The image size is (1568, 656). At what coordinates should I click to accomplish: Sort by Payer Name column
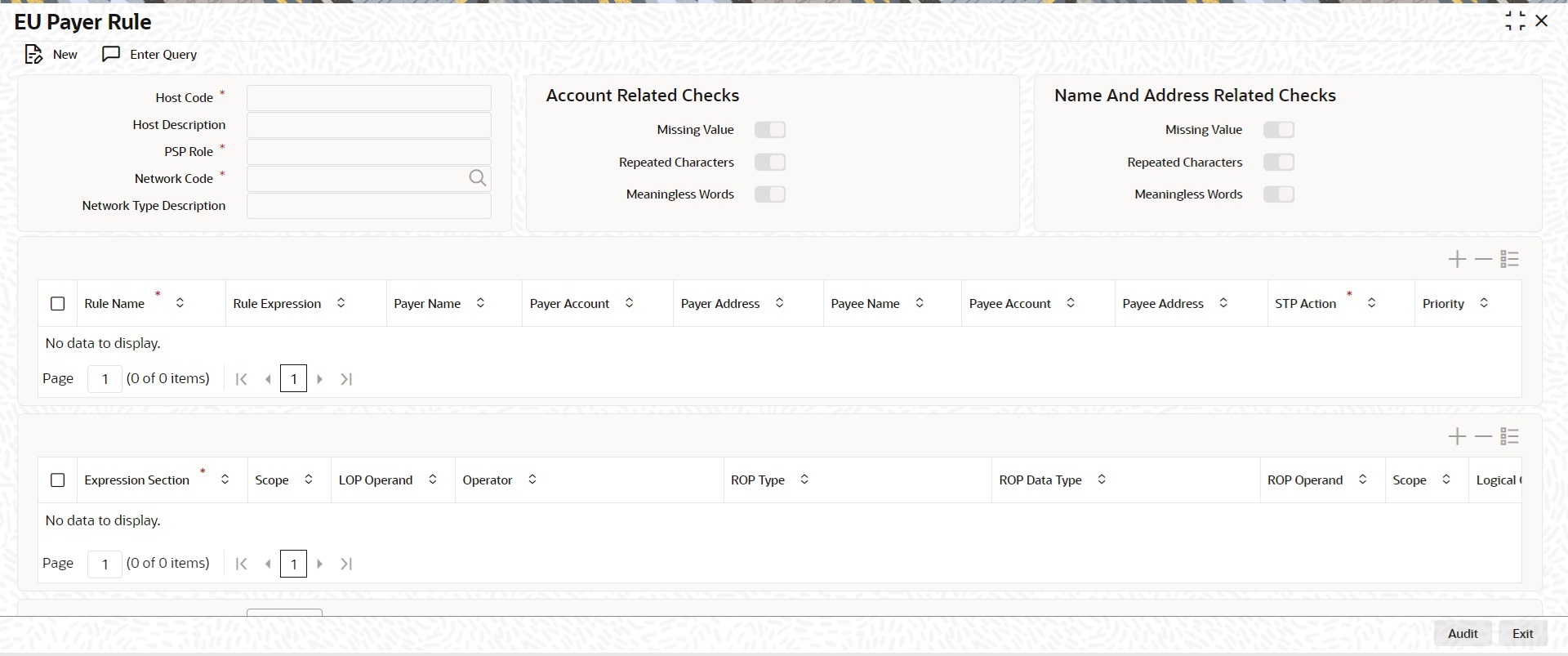click(480, 303)
